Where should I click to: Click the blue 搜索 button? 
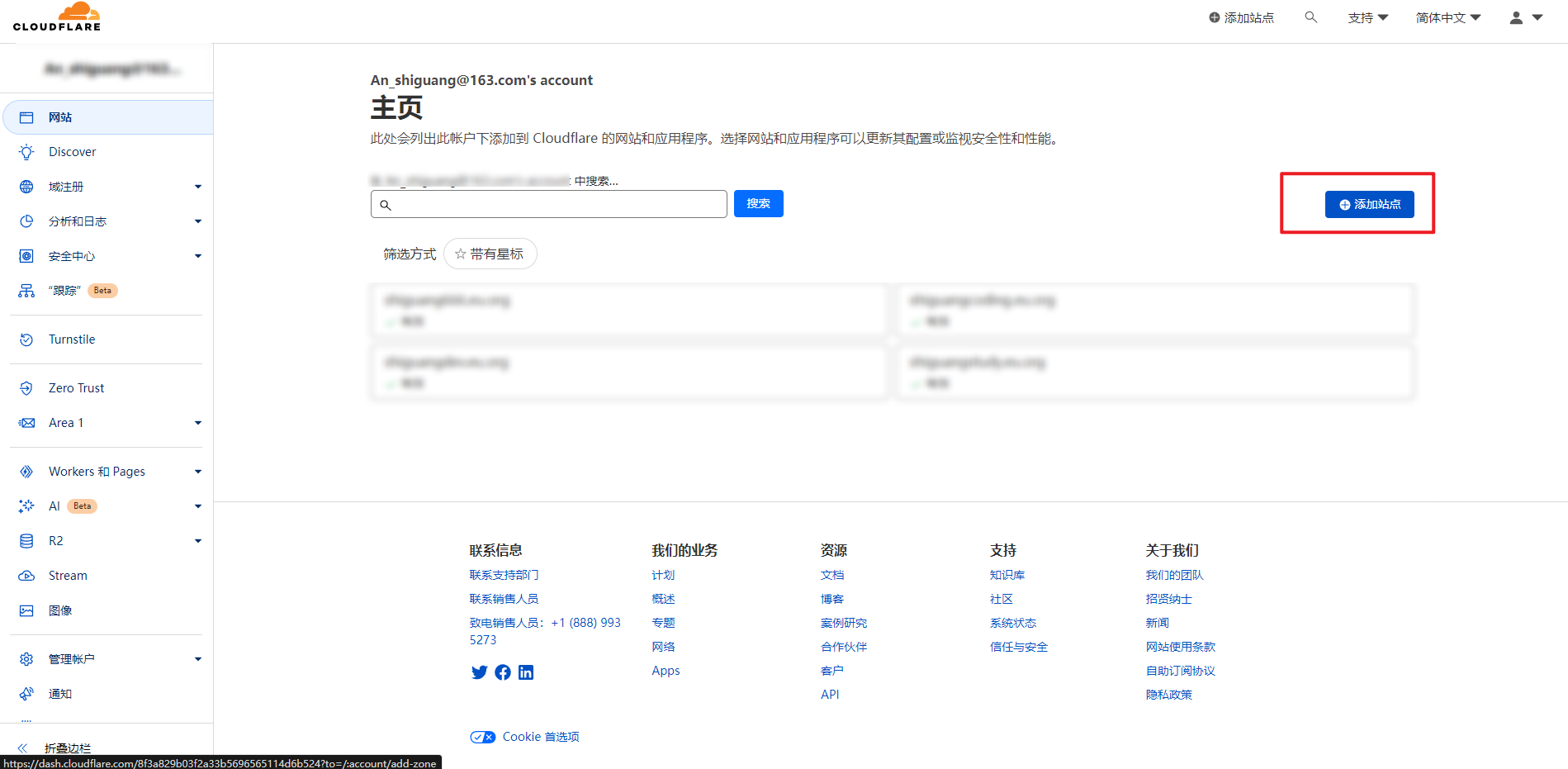tap(759, 203)
